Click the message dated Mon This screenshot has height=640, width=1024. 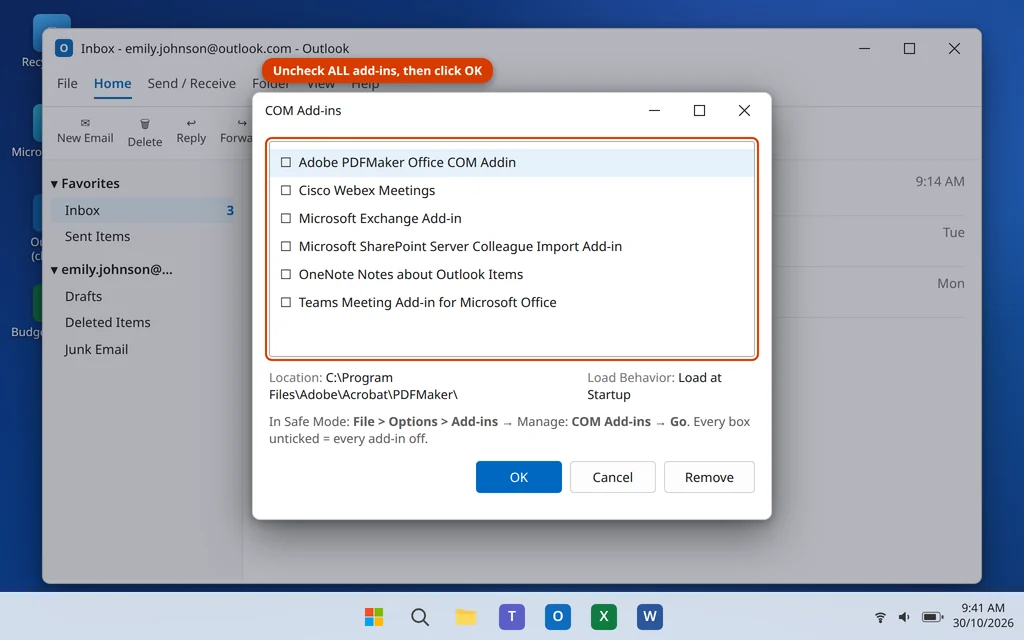951,283
